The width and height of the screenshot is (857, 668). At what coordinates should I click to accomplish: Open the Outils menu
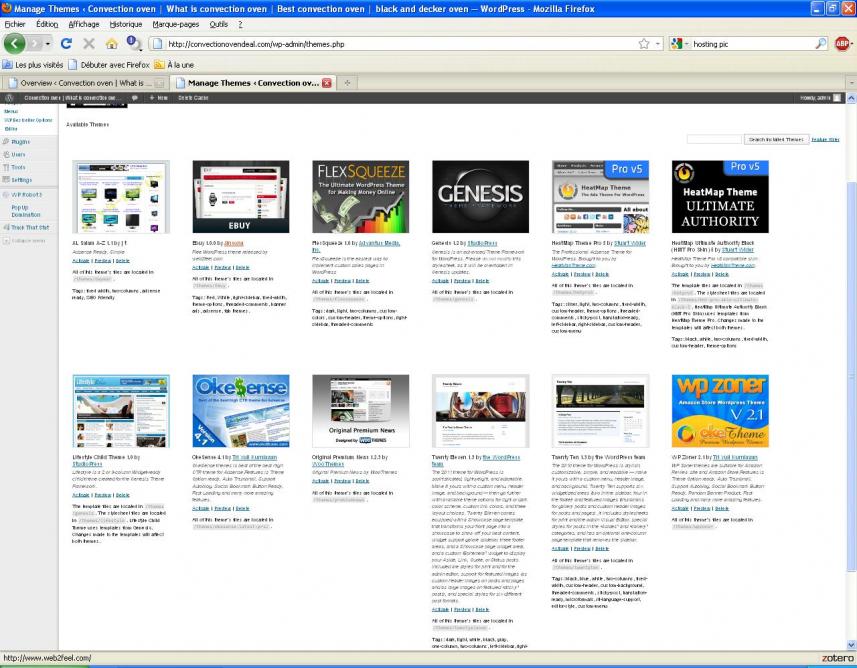click(219, 24)
